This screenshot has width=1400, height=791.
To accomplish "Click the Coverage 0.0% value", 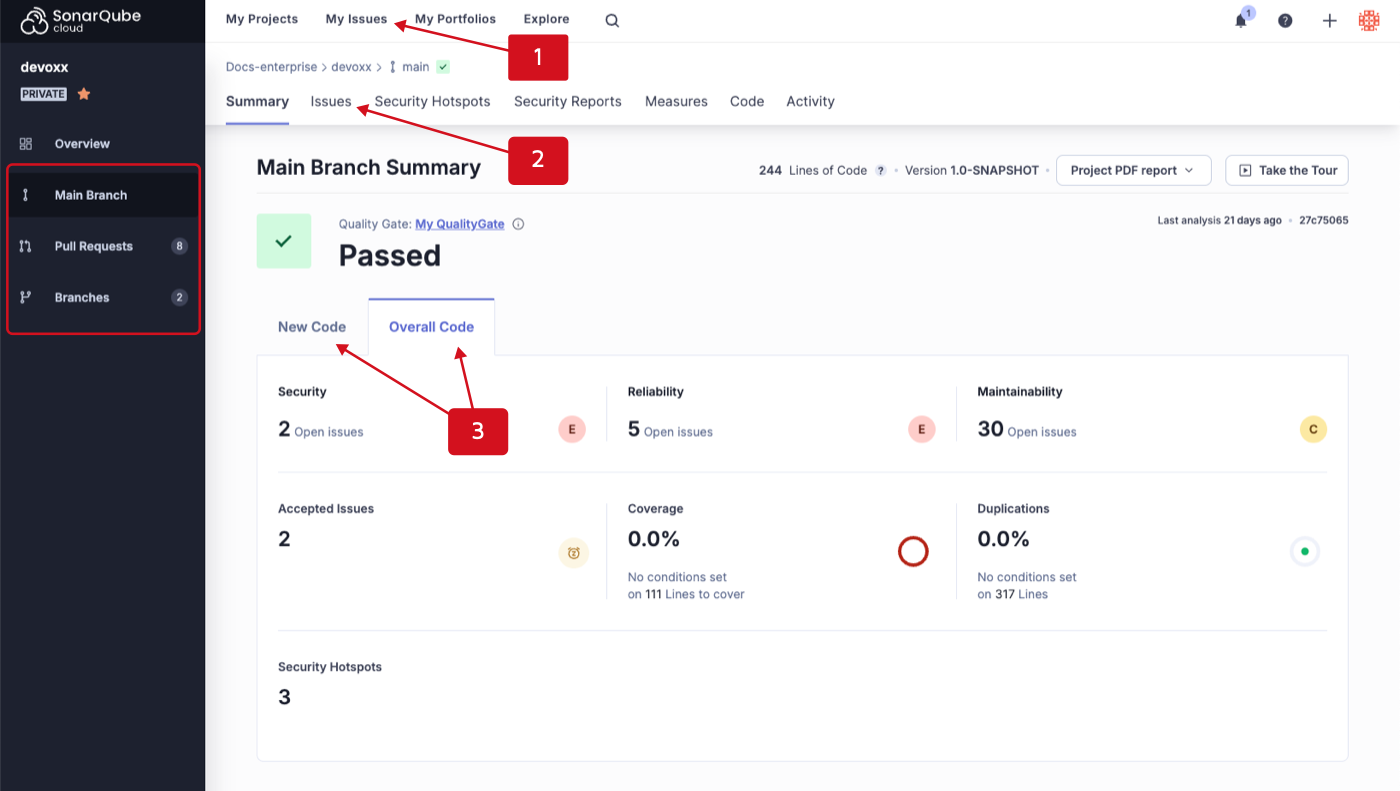I will 654,540.
